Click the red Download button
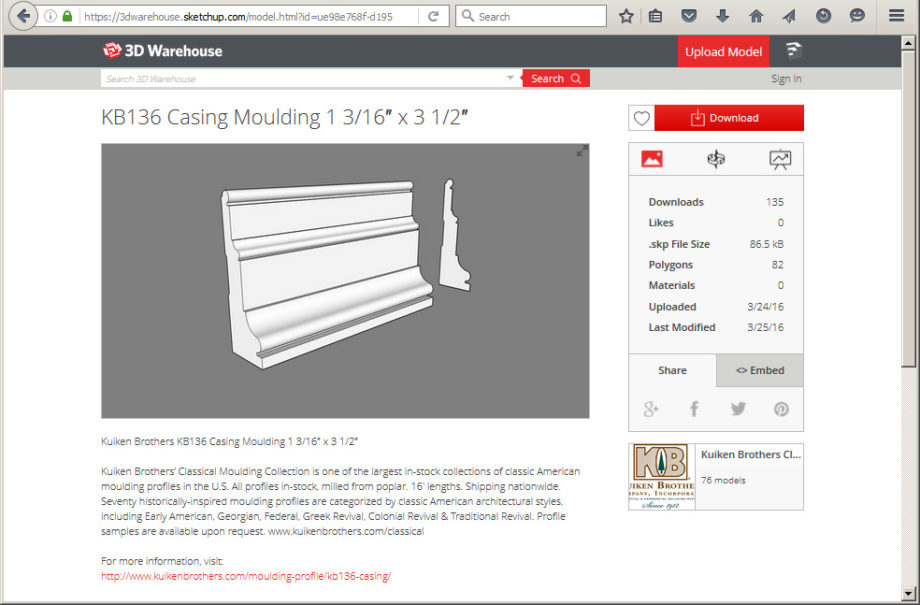This screenshot has width=920, height=605. click(729, 118)
